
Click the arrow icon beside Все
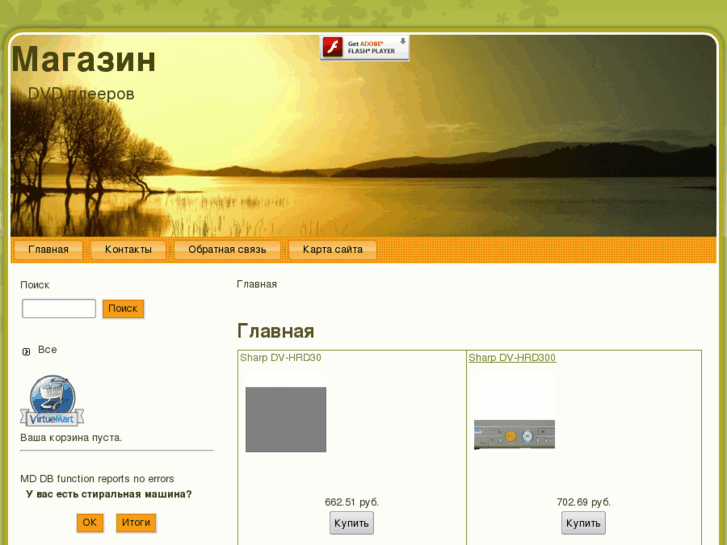[x=26, y=352]
